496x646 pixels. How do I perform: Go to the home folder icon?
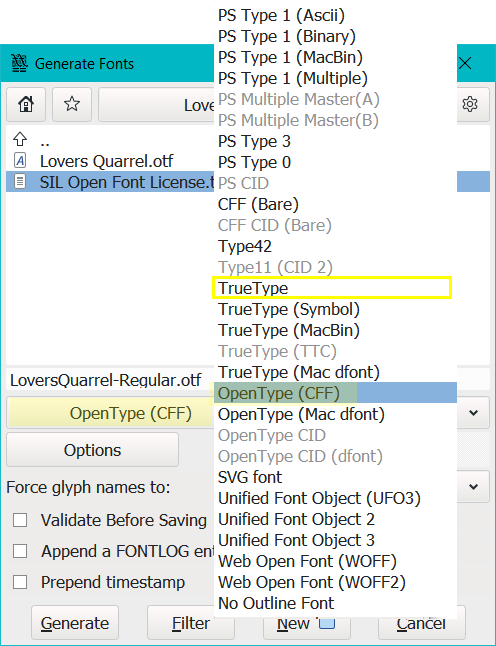(26, 104)
